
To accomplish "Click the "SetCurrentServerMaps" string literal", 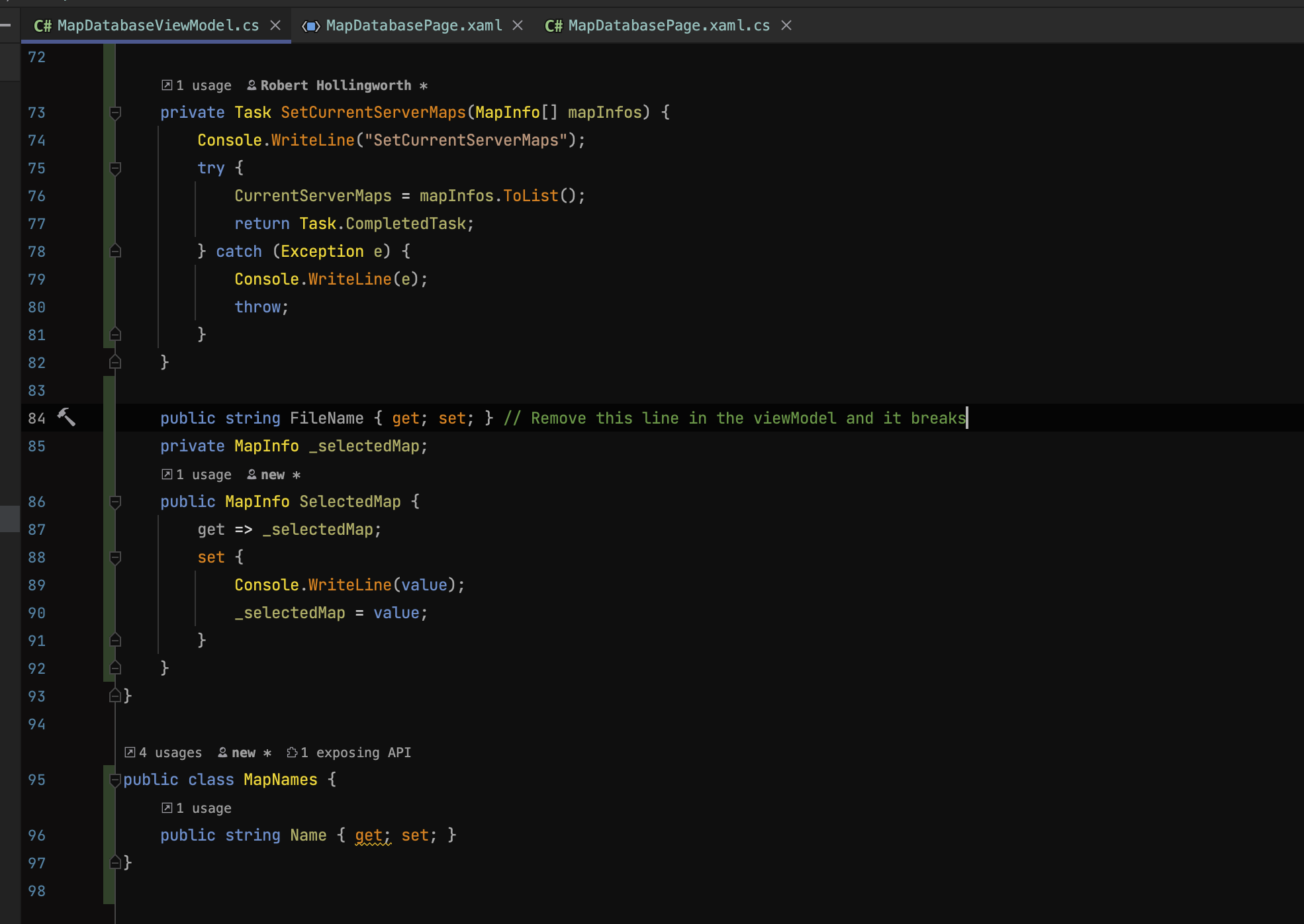I will tap(466, 140).
